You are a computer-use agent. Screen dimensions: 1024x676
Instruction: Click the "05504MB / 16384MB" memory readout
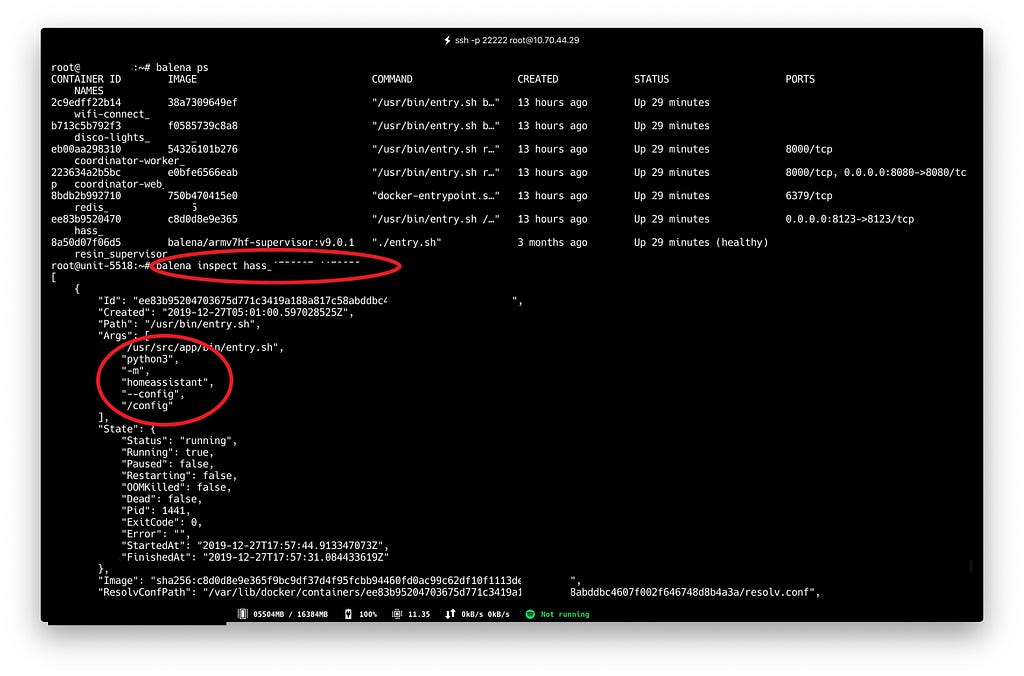[x=291, y=614]
